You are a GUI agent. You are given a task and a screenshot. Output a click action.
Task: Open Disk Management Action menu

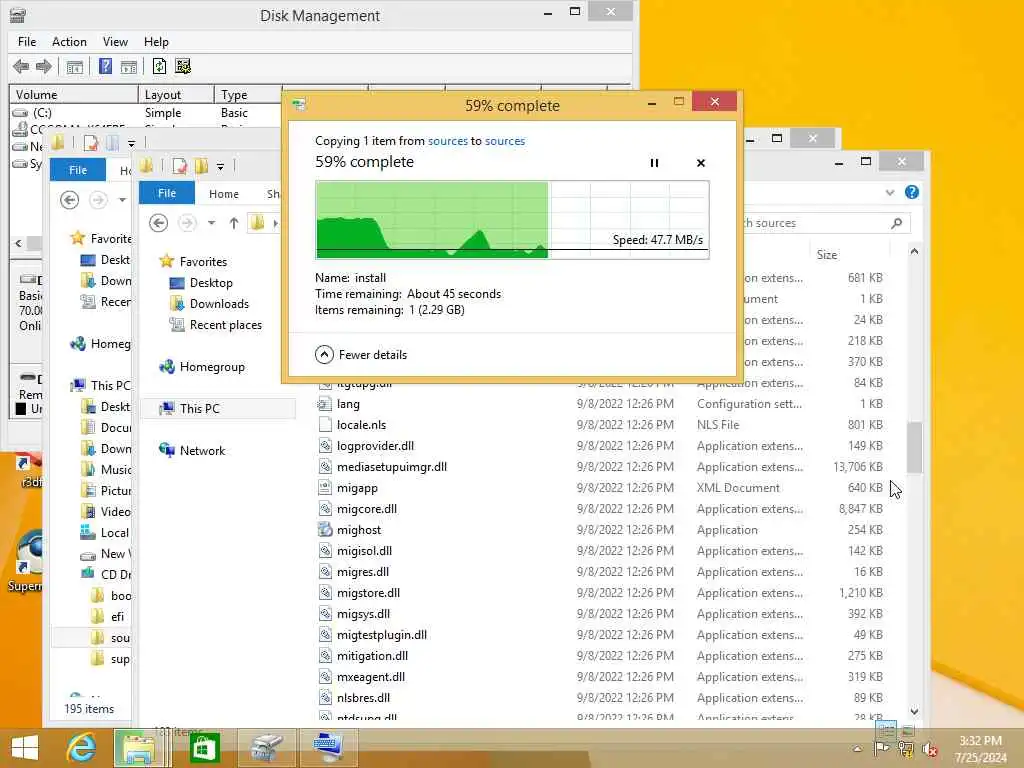[69, 42]
